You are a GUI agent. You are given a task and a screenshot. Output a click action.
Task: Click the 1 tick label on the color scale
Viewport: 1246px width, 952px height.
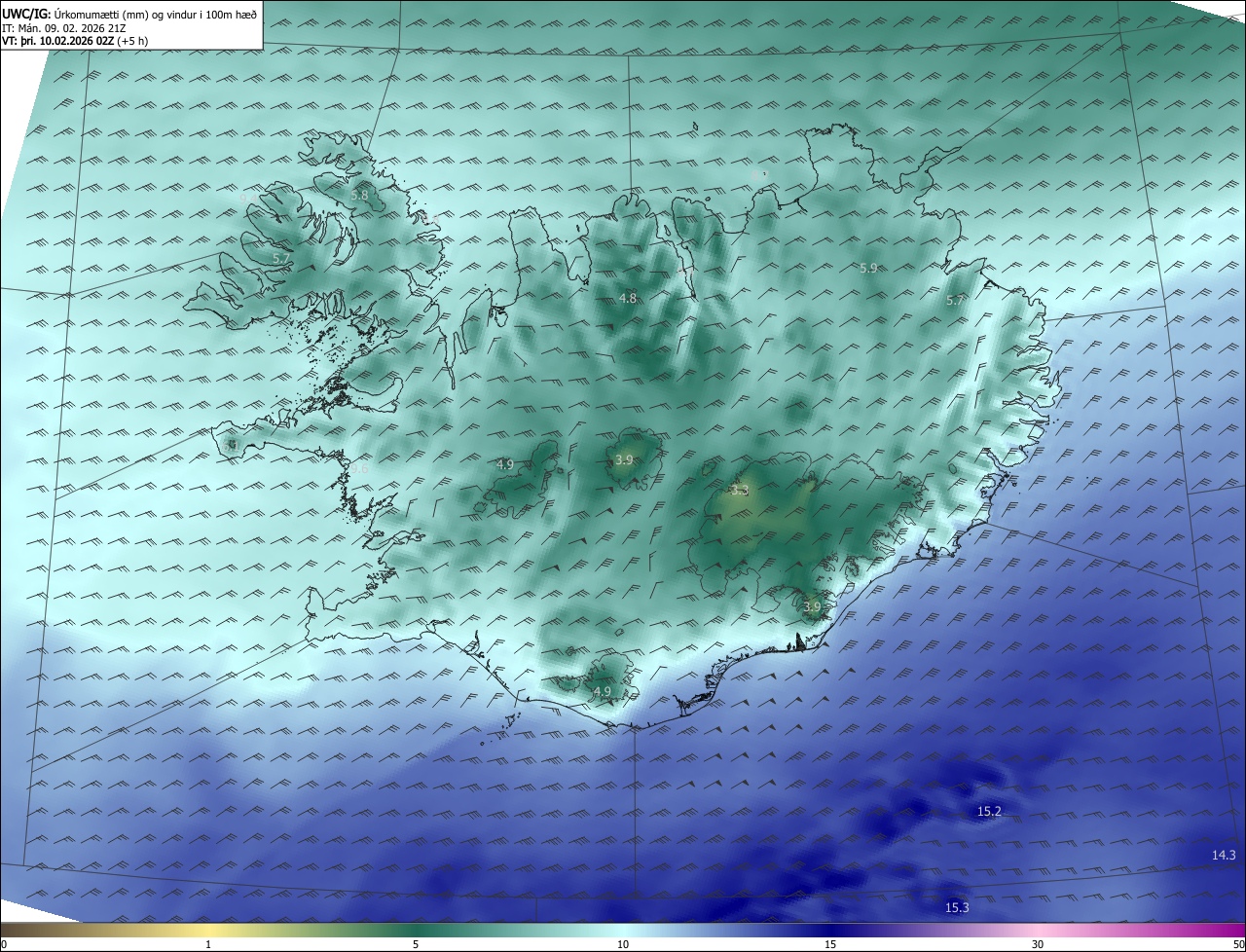coord(208,944)
